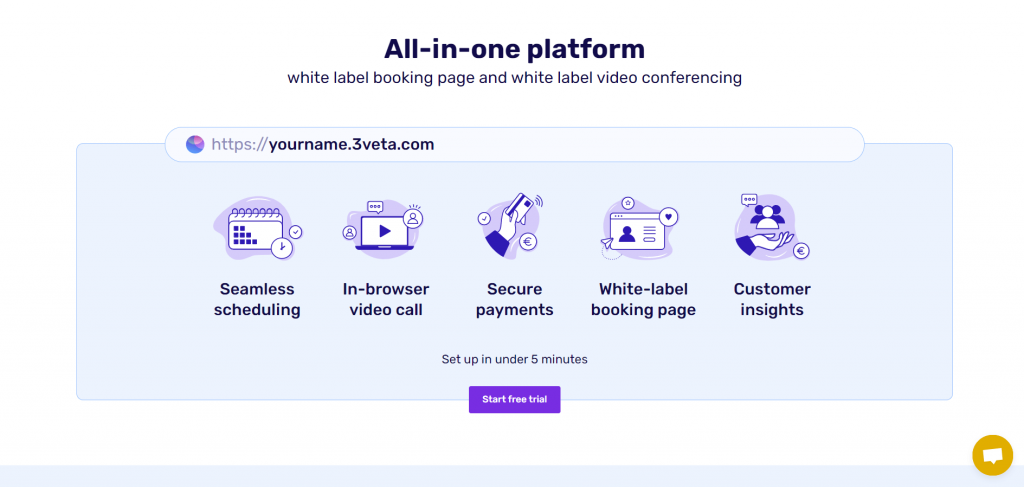1024x487 pixels.
Task: Click the white label booking page subtitle
Action: pyautogui.click(x=515, y=78)
